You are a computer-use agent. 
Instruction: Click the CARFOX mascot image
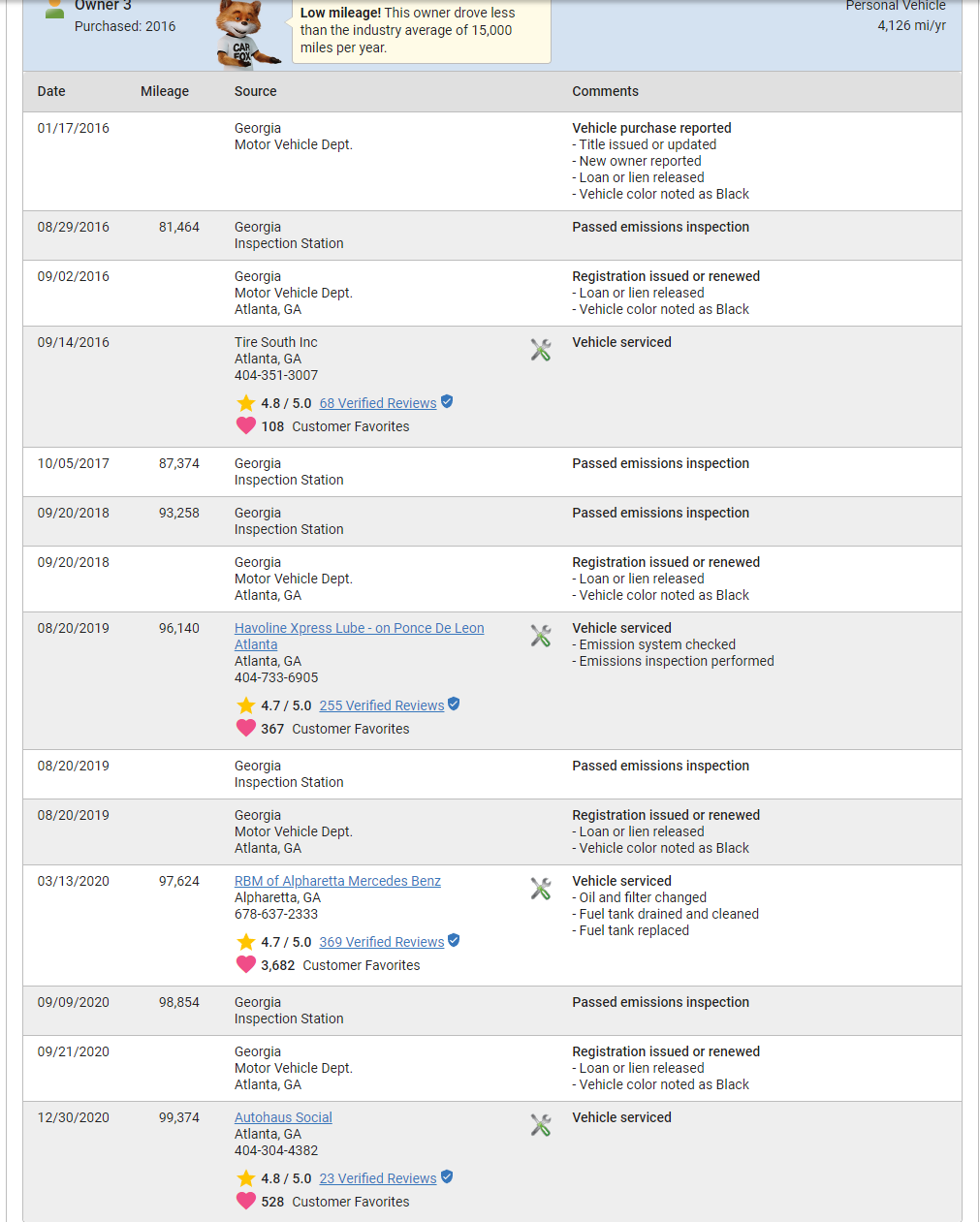pos(245,35)
